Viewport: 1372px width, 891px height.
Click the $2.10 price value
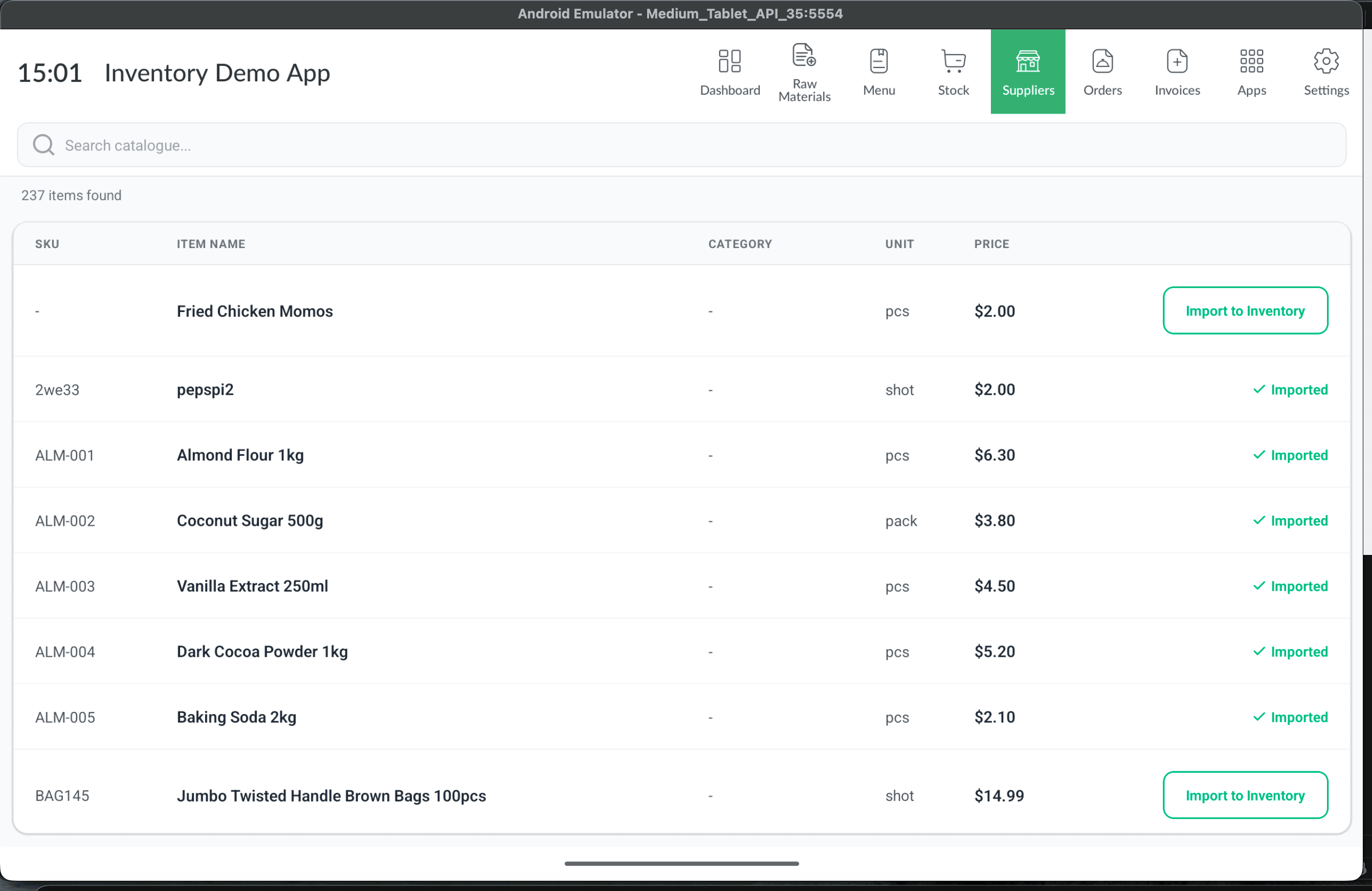pyautogui.click(x=994, y=718)
